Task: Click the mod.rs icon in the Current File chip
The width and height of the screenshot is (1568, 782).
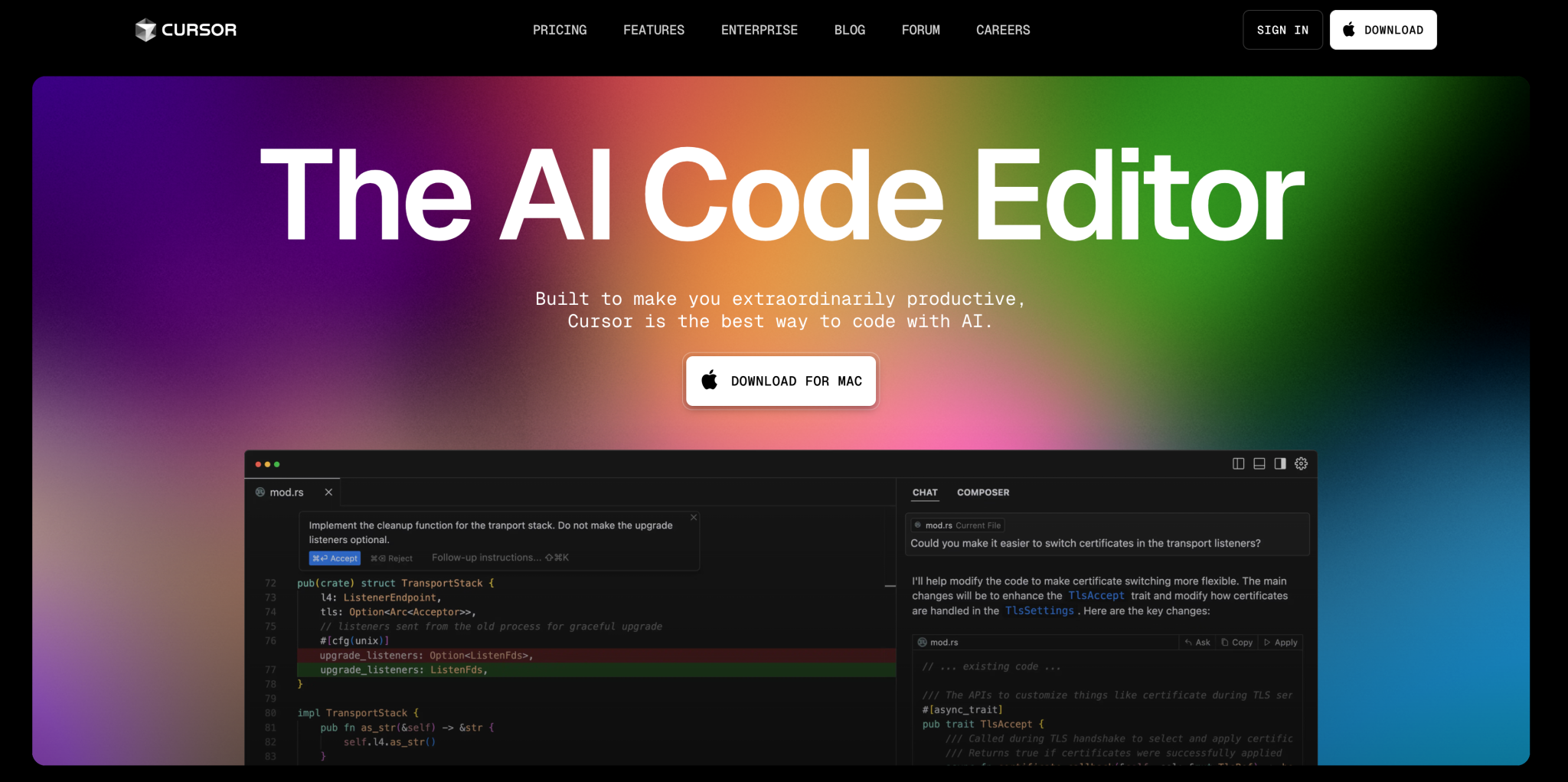Action: pyautogui.click(x=917, y=525)
